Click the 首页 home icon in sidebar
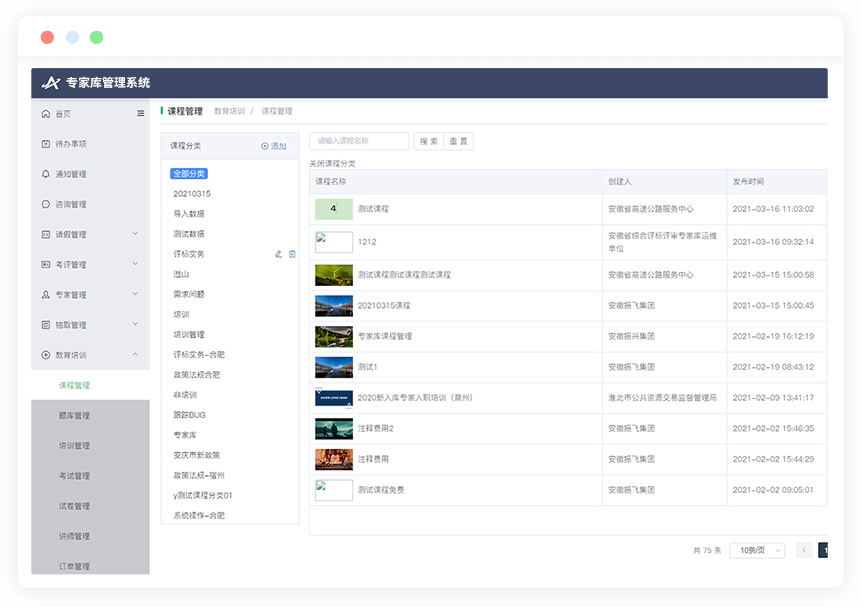 (x=46, y=114)
